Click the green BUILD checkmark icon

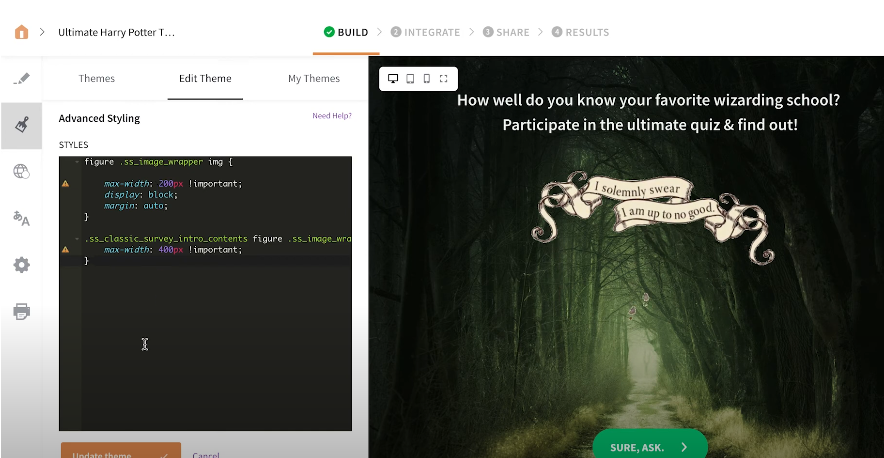coord(329,32)
